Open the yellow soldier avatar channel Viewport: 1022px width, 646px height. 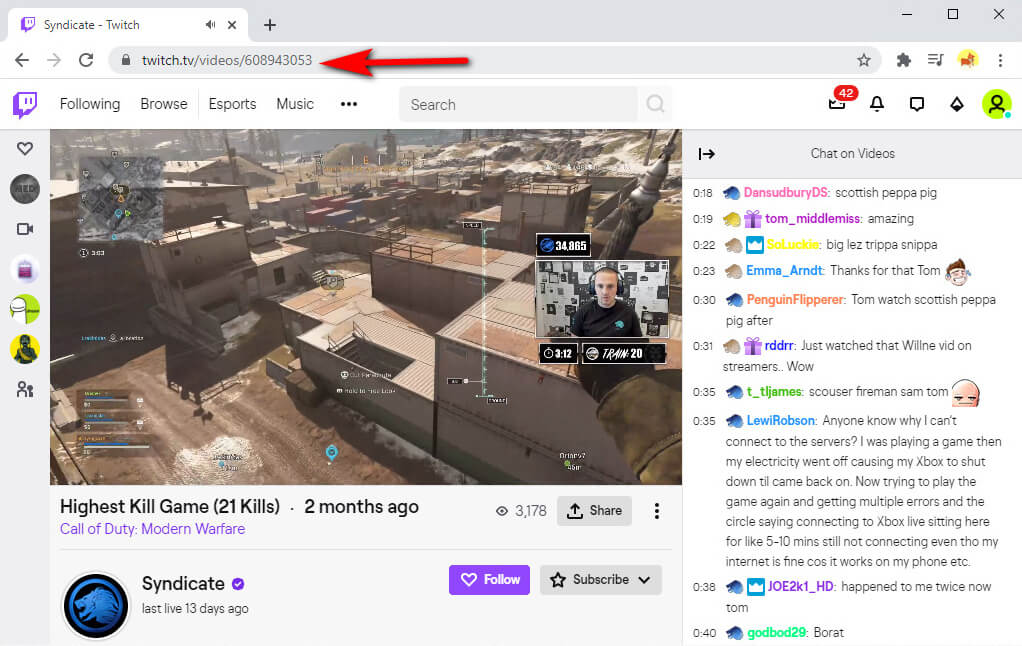click(x=25, y=349)
